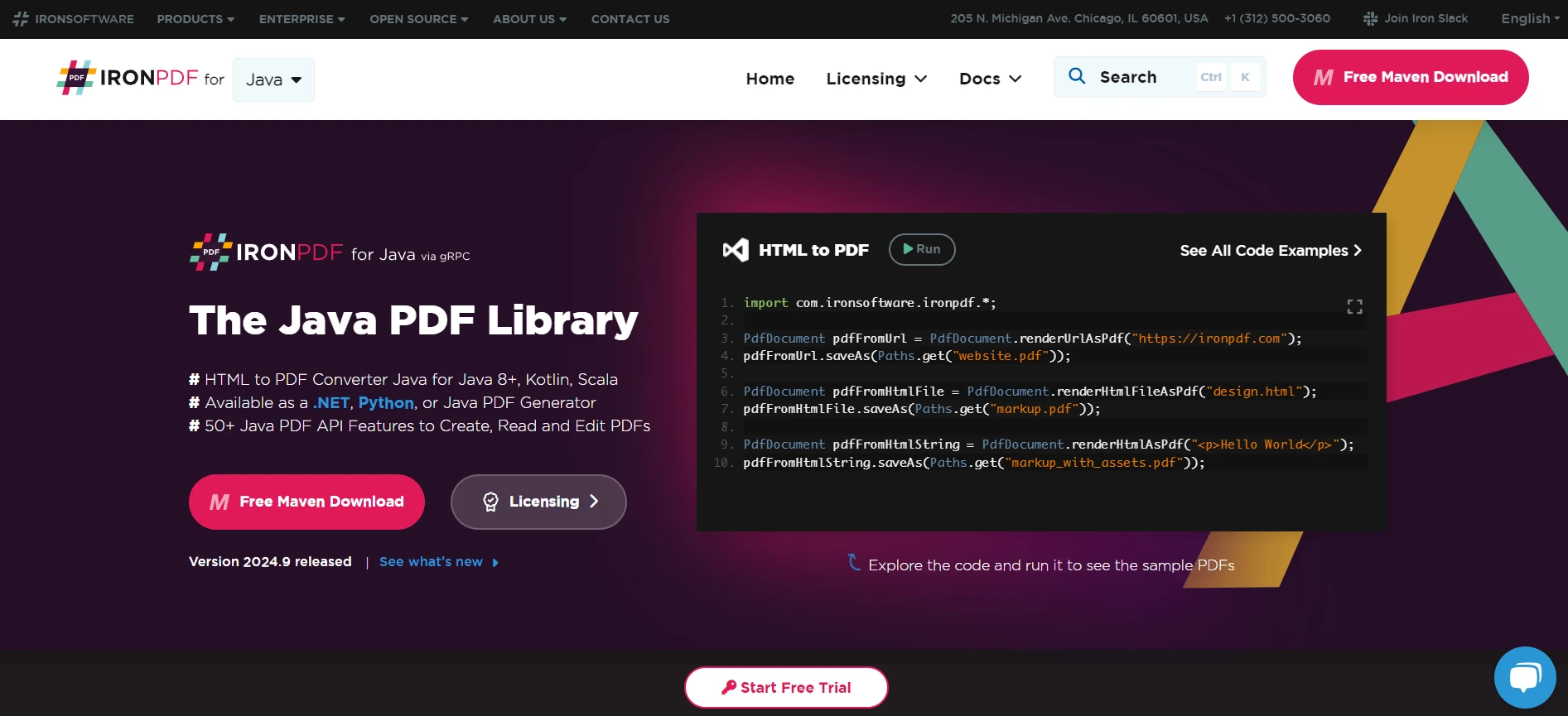Image resolution: width=1568 pixels, height=716 pixels.
Task: Click the hero Licensing button
Action: (538, 502)
